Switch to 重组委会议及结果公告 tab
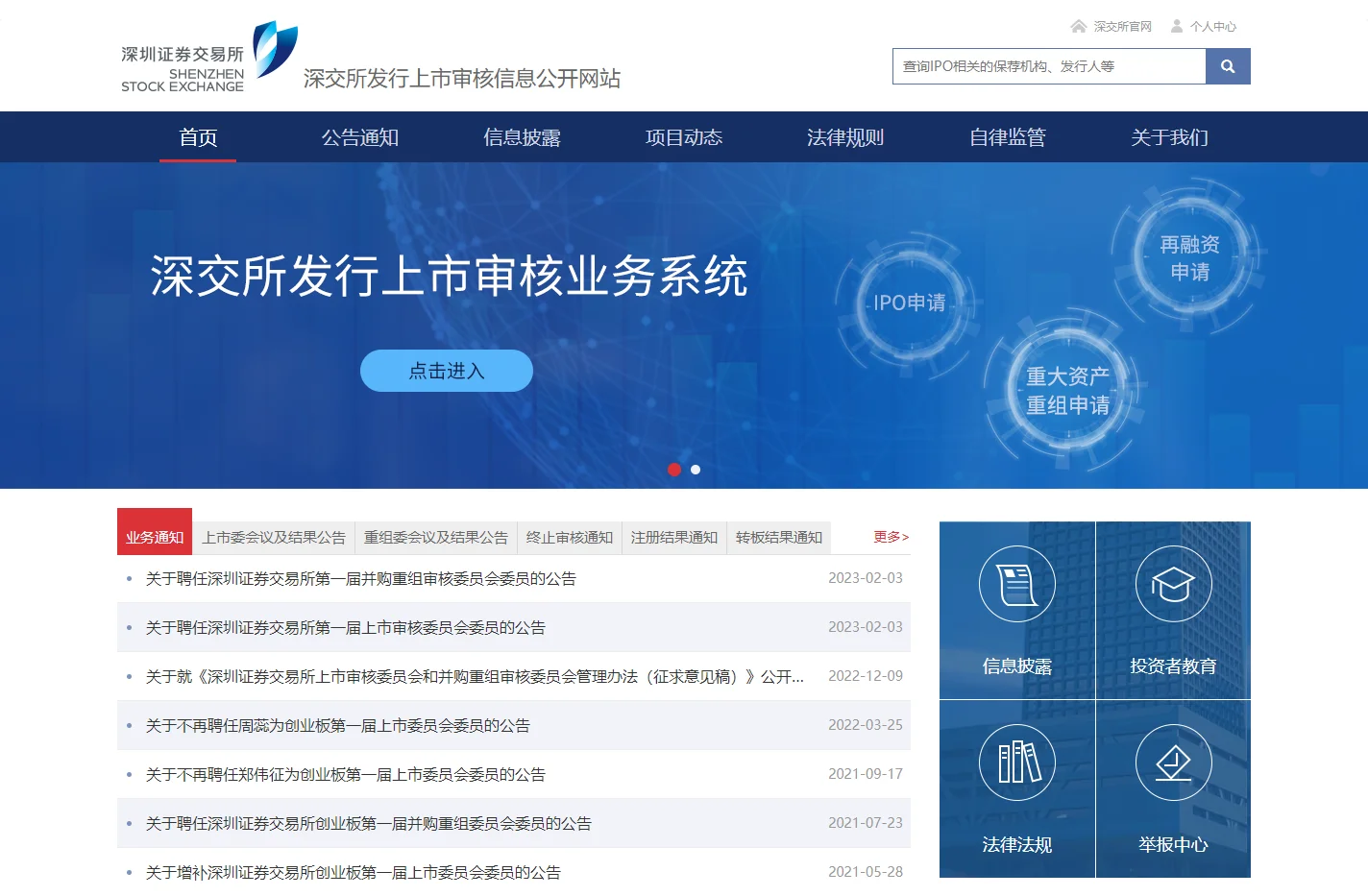 (436, 538)
